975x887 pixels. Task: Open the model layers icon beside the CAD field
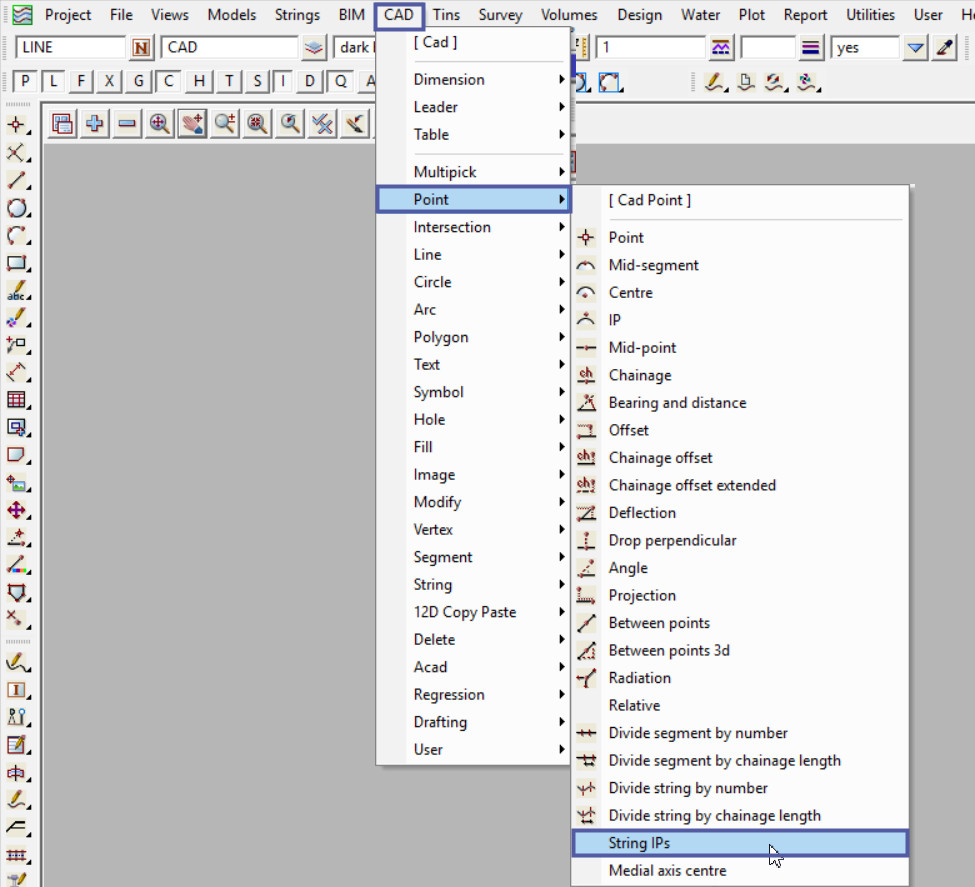315,48
